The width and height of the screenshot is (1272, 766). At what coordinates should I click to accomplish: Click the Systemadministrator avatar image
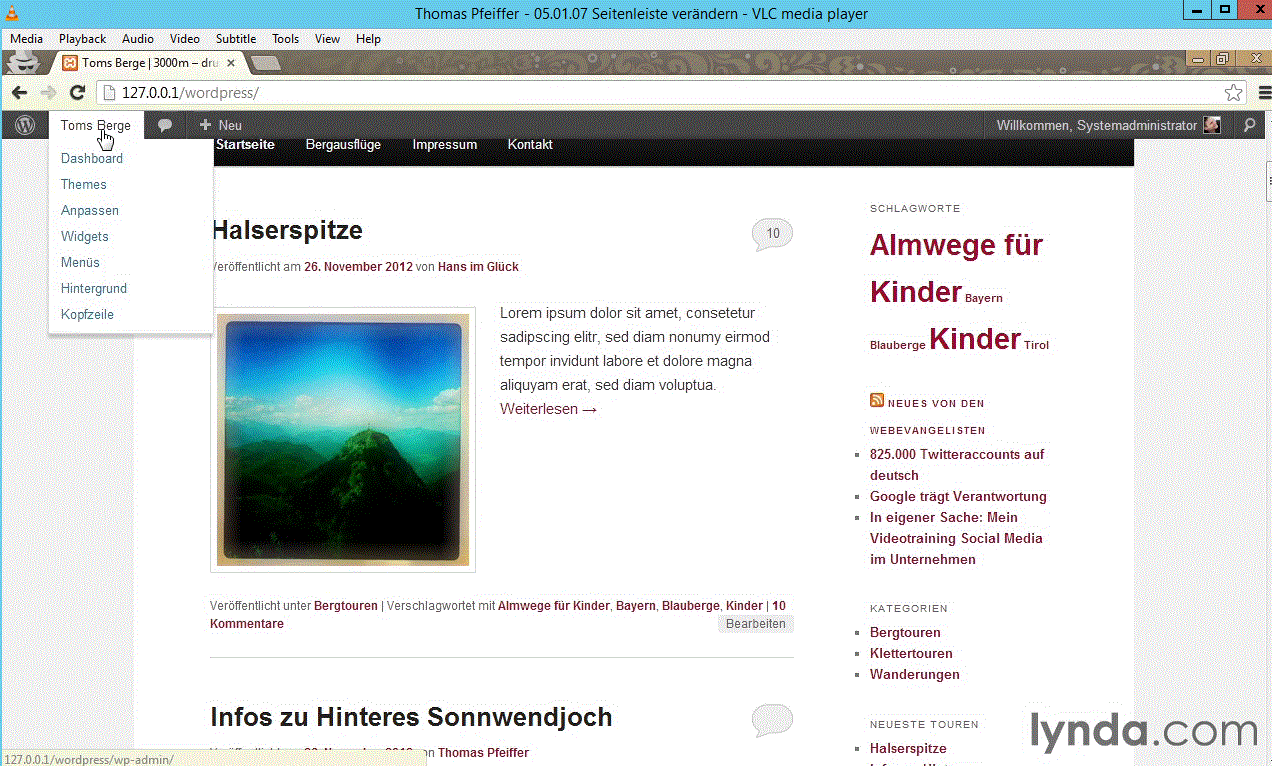[x=1212, y=125]
